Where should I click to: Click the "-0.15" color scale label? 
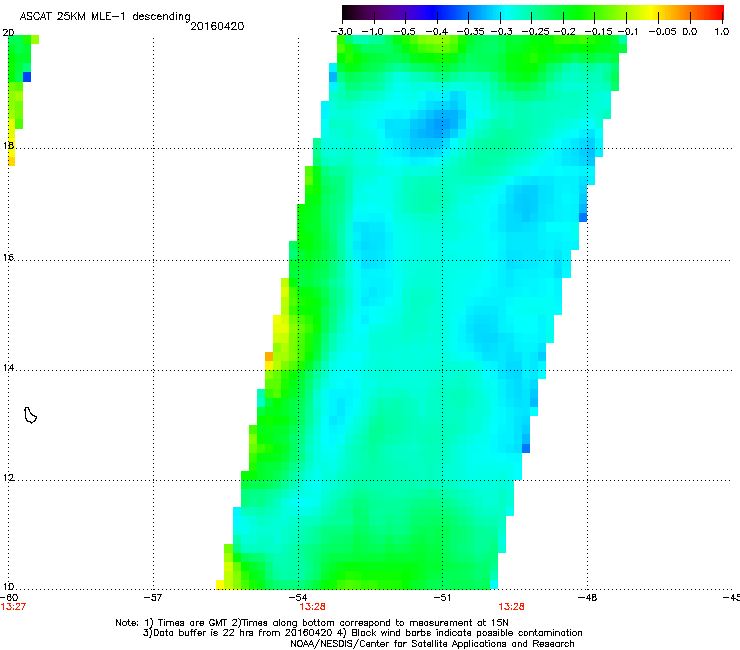point(598,32)
